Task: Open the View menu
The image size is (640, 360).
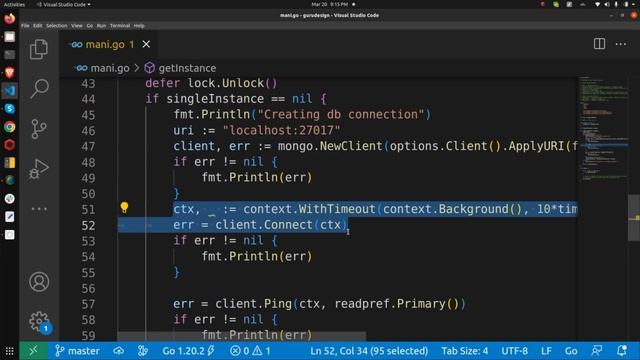Action: (77, 26)
